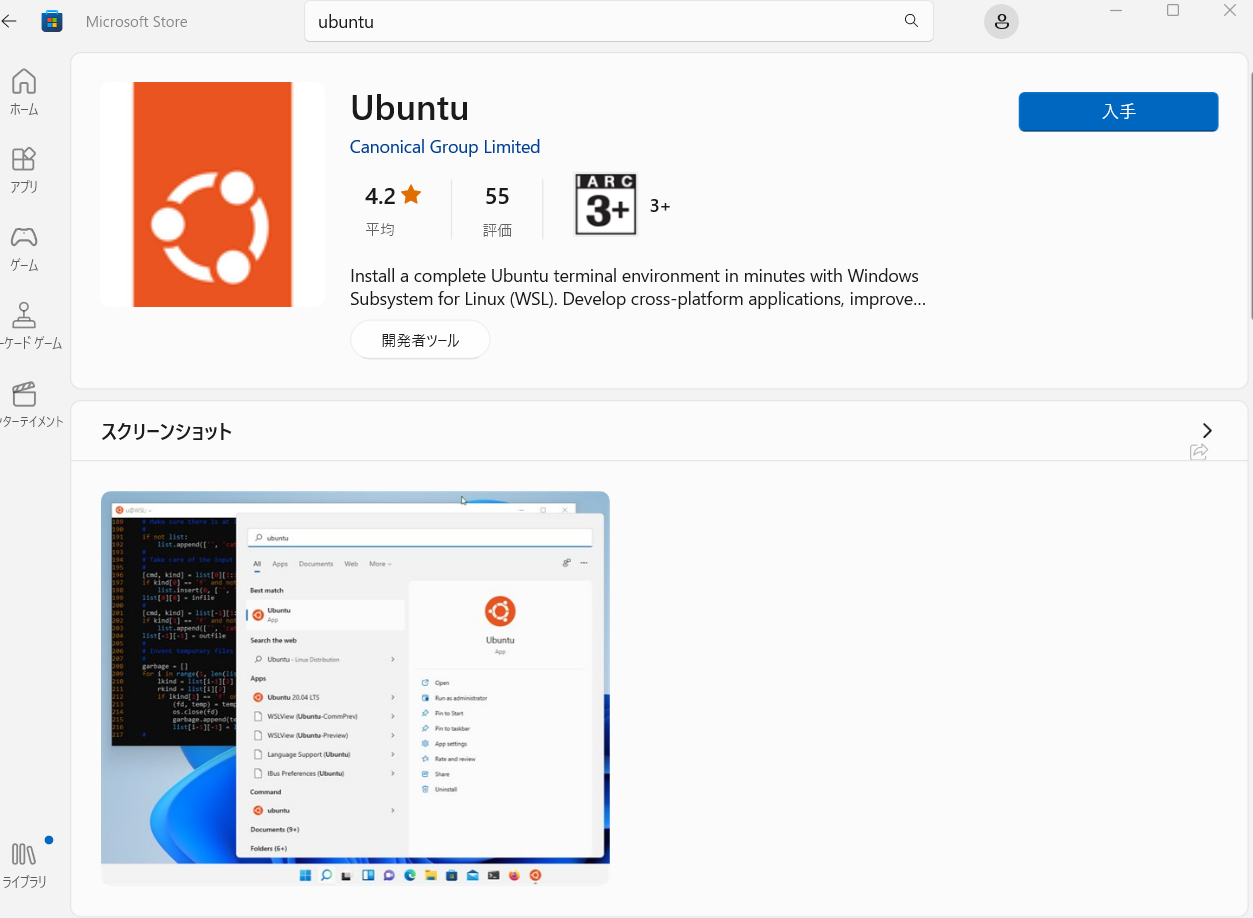Viewport: 1253px width, 918px height.
Task: Click the search box containing ubuntu
Action: pyautogui.click(x=618, y=21)
